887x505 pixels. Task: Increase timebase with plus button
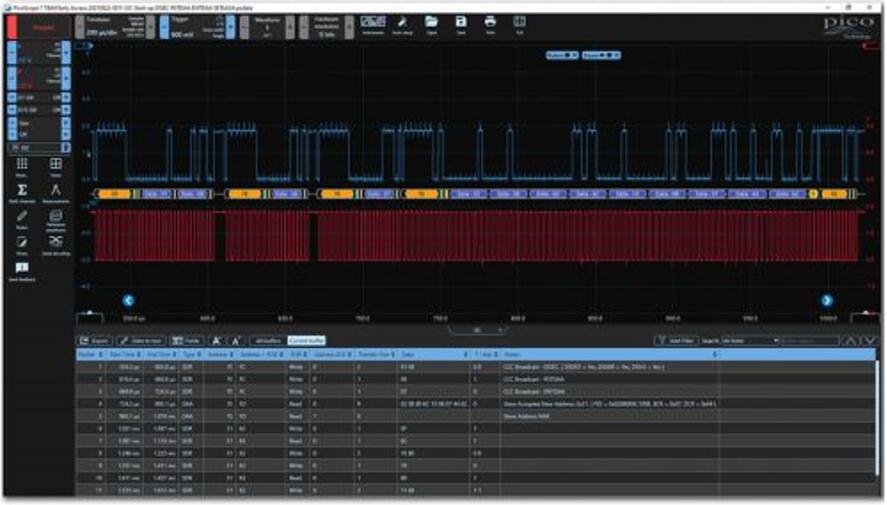pos(150,27)
